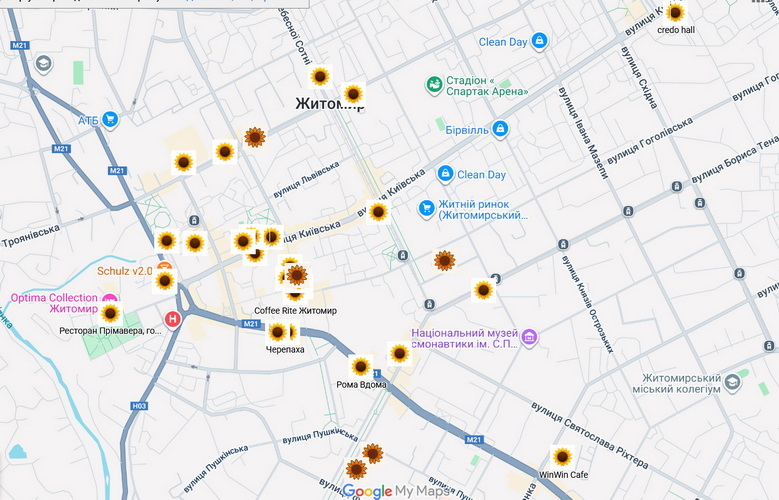The height and width of the screenshot is (500, 779).
Task: Open the Національний музей космонавтики museum icon
Action: 530,338
